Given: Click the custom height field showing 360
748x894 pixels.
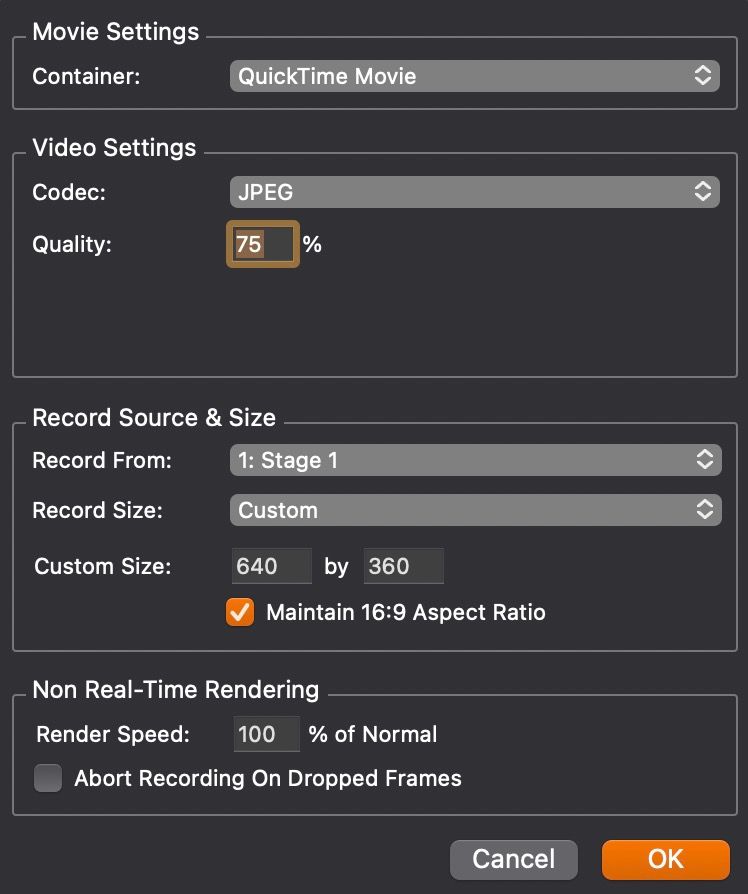Looking at the screenshot, I should (404, 566).
